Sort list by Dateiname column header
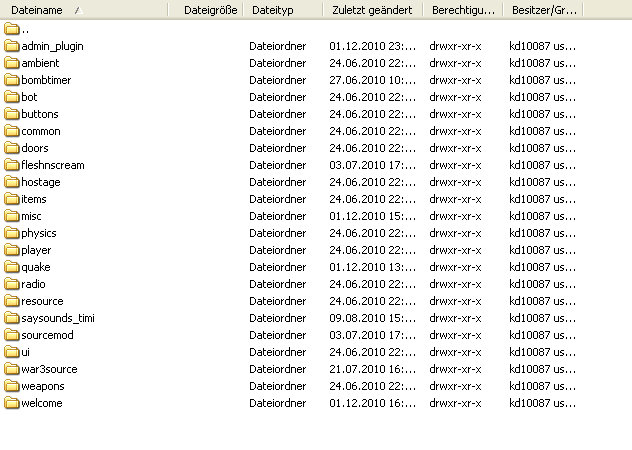 pyautogui.click(x=40, y=10)
